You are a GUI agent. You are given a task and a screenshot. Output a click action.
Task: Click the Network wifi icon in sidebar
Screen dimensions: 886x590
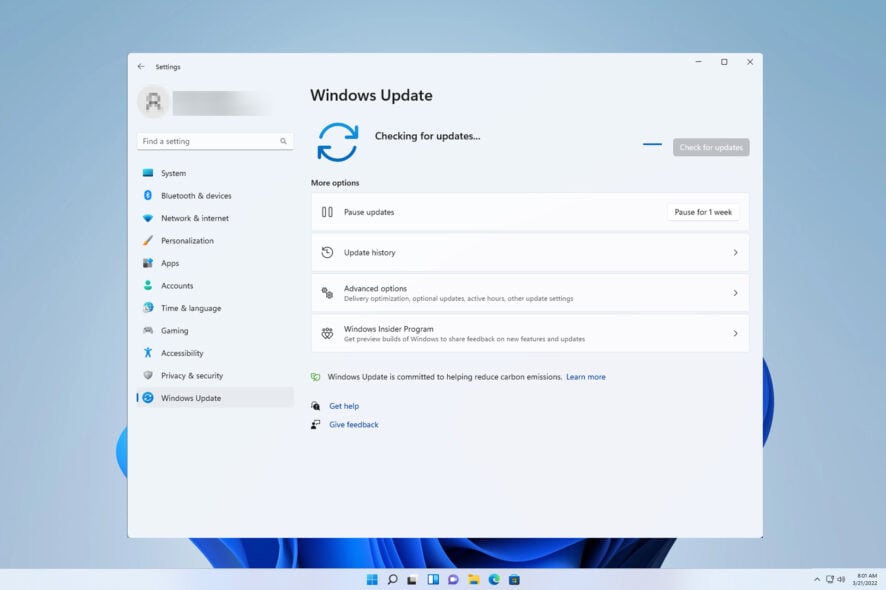click(x=148, y=218)
